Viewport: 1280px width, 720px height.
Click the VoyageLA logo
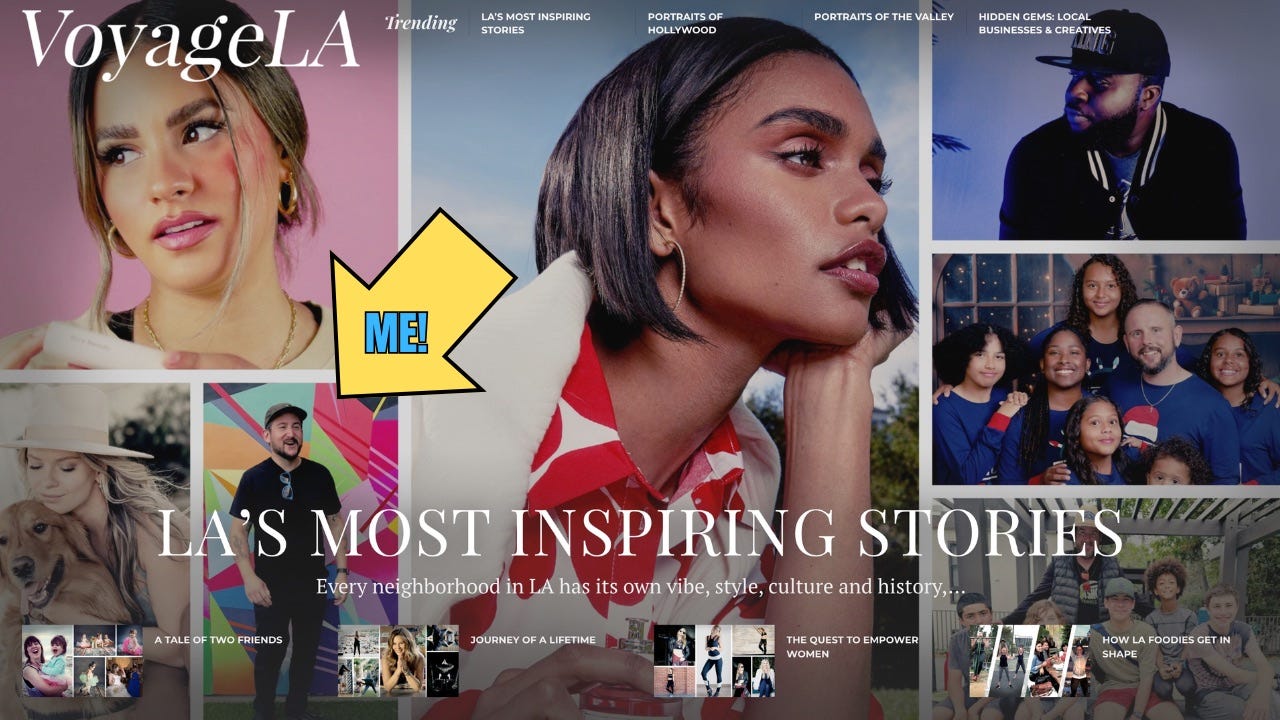190,42
